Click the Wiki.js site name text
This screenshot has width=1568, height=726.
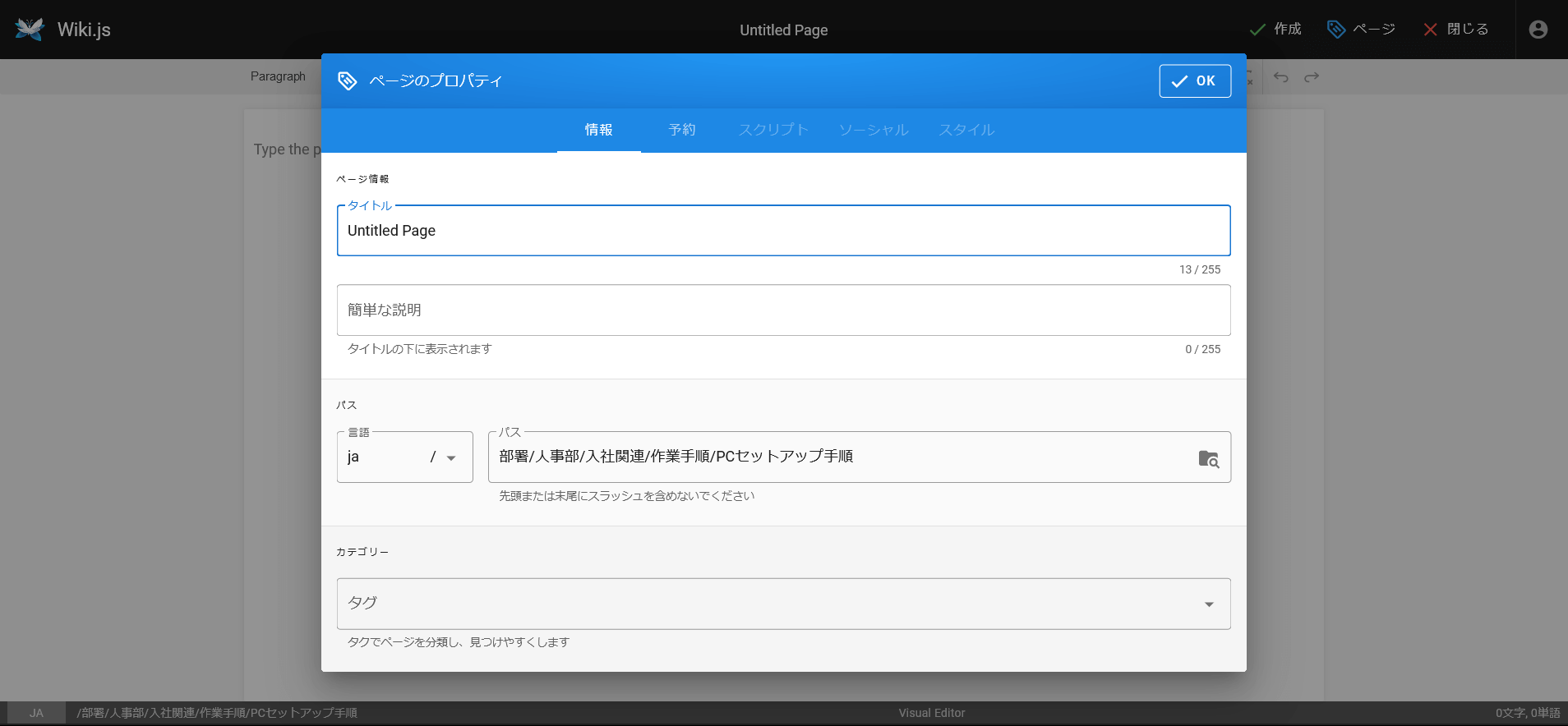click(x=84, y=30)
